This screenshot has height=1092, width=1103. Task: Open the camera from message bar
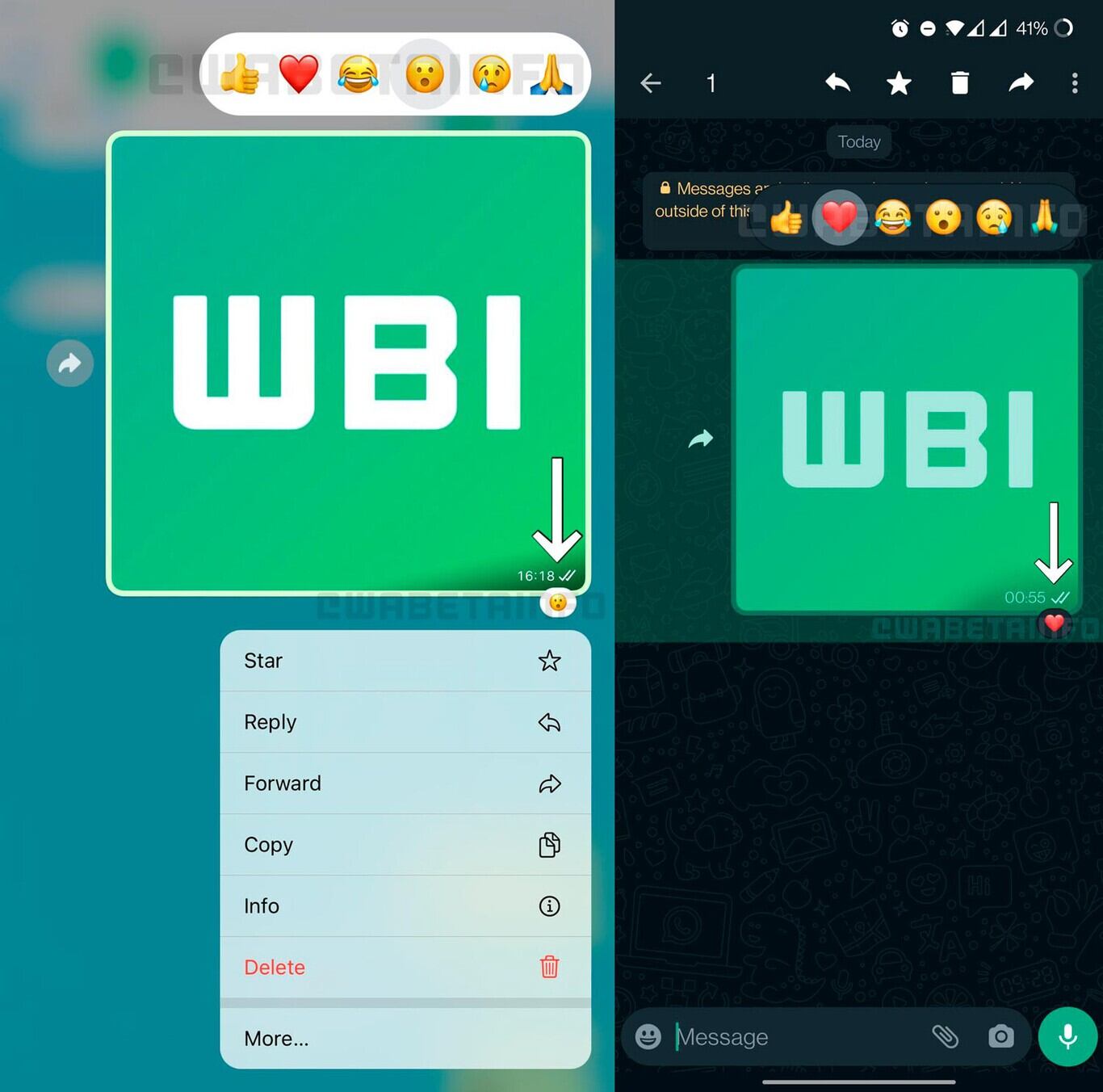[1000, 1036]
